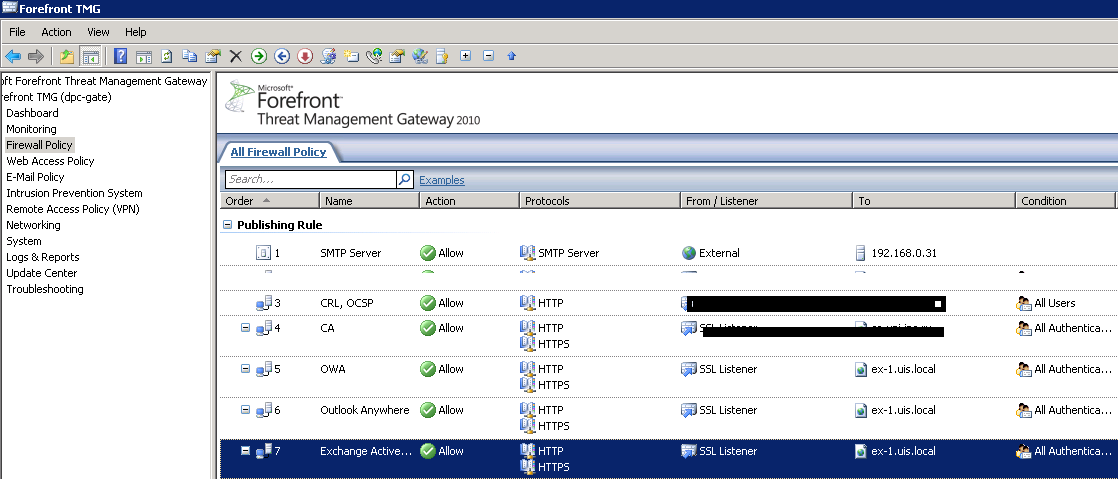1118x479 pixels.
Task: Sort by the From / Listener column header
Action: [x=766, y=201]
